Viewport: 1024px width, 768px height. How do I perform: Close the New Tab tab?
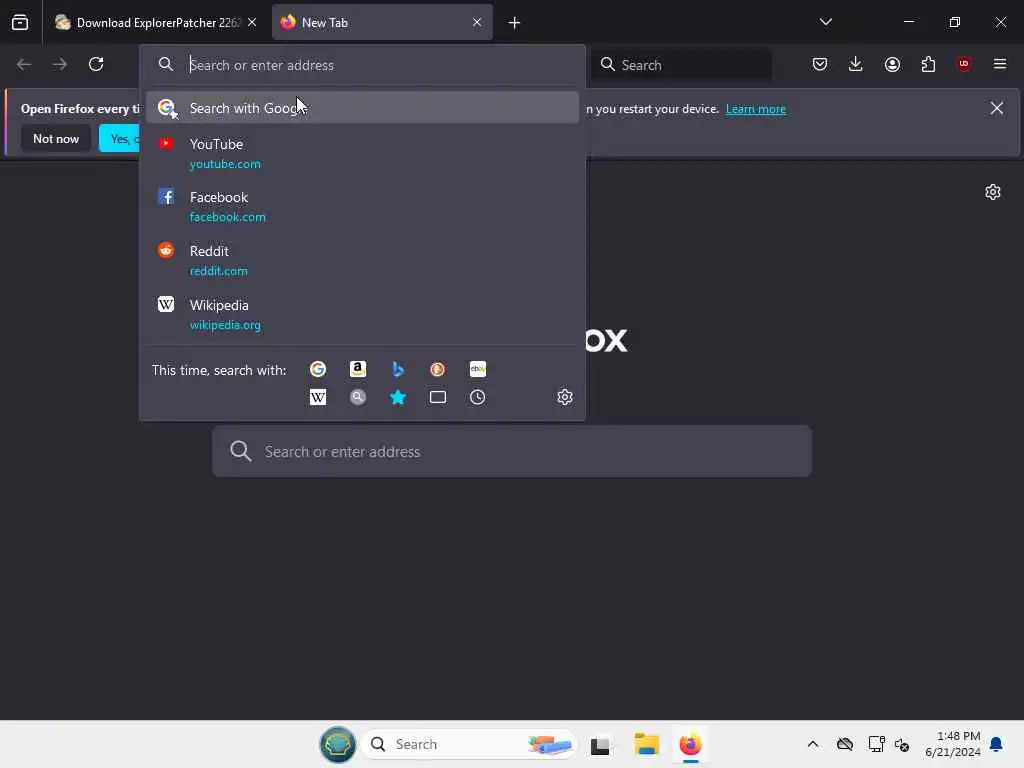(x=477, y=22)
